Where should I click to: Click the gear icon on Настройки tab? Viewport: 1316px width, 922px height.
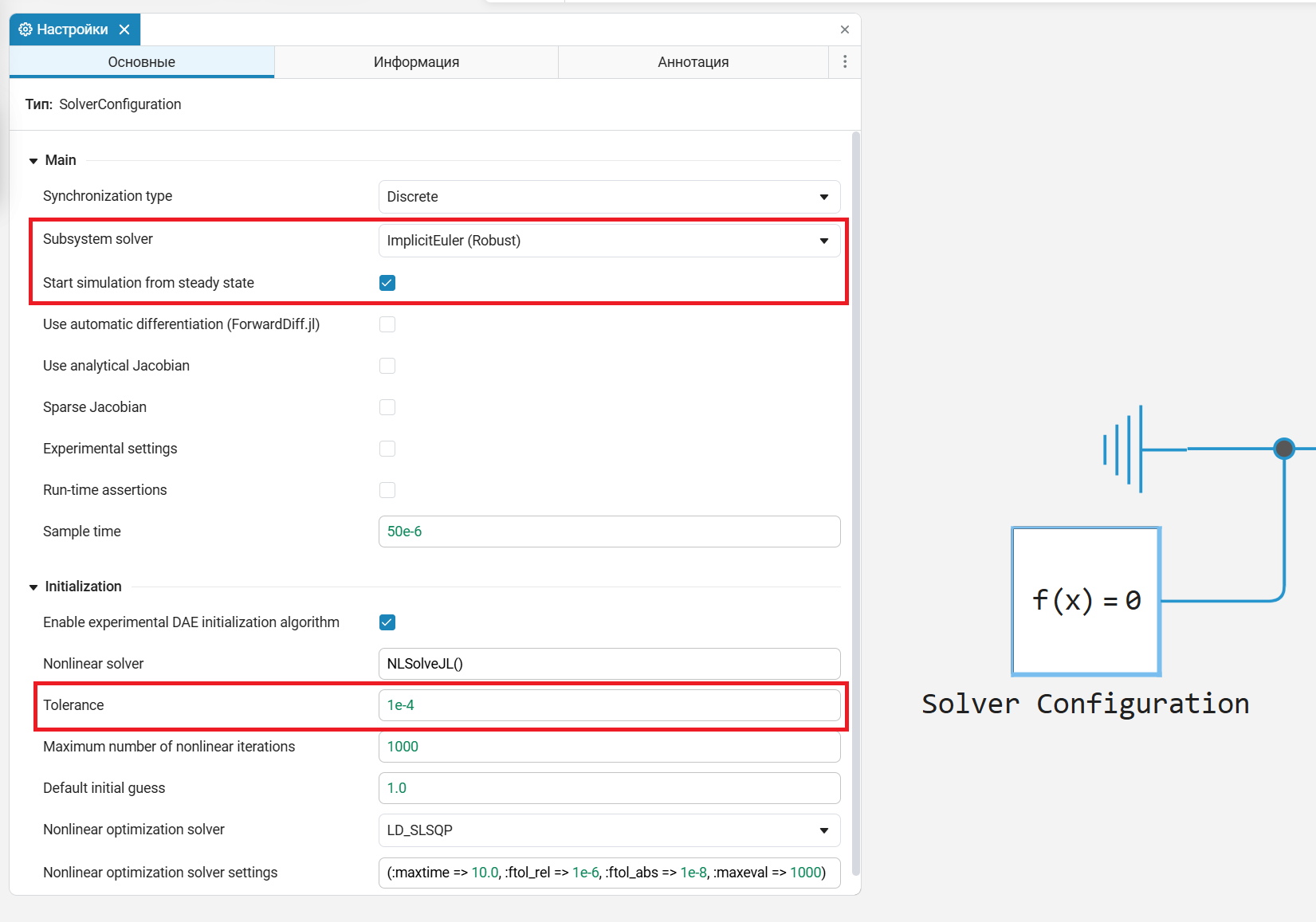pyautogui.click(x=26, y=29)
